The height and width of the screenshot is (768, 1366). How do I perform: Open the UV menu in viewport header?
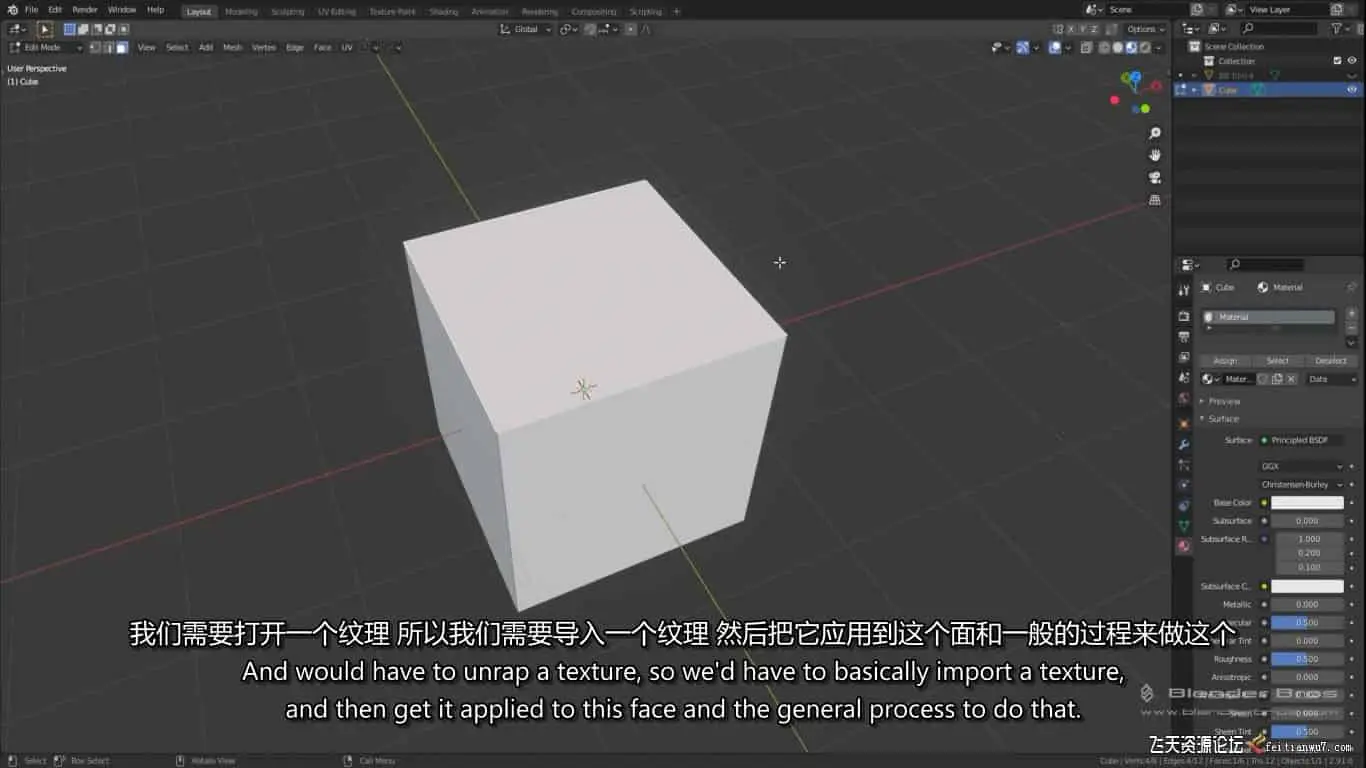click(347, 47)
